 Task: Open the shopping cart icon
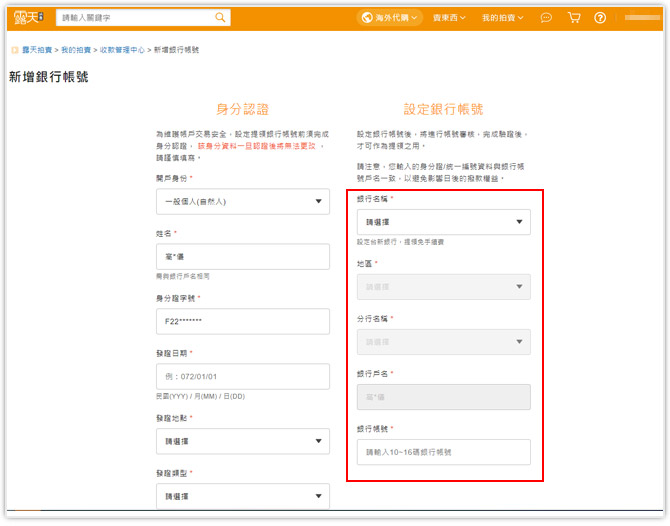pyautogui.click(x=574, y=17)
